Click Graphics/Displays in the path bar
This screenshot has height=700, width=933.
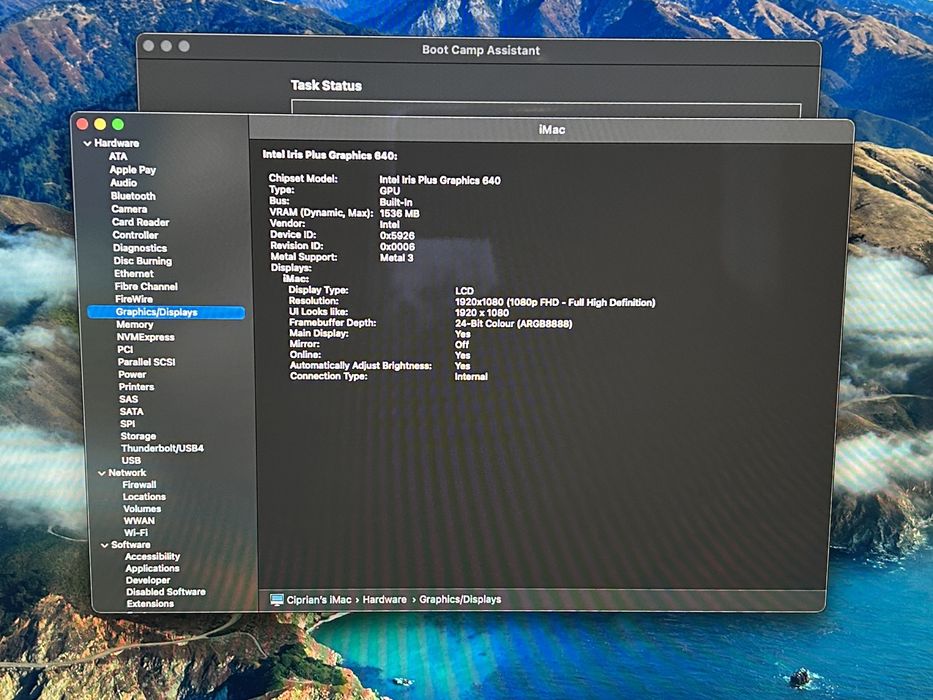pos(460,599)
